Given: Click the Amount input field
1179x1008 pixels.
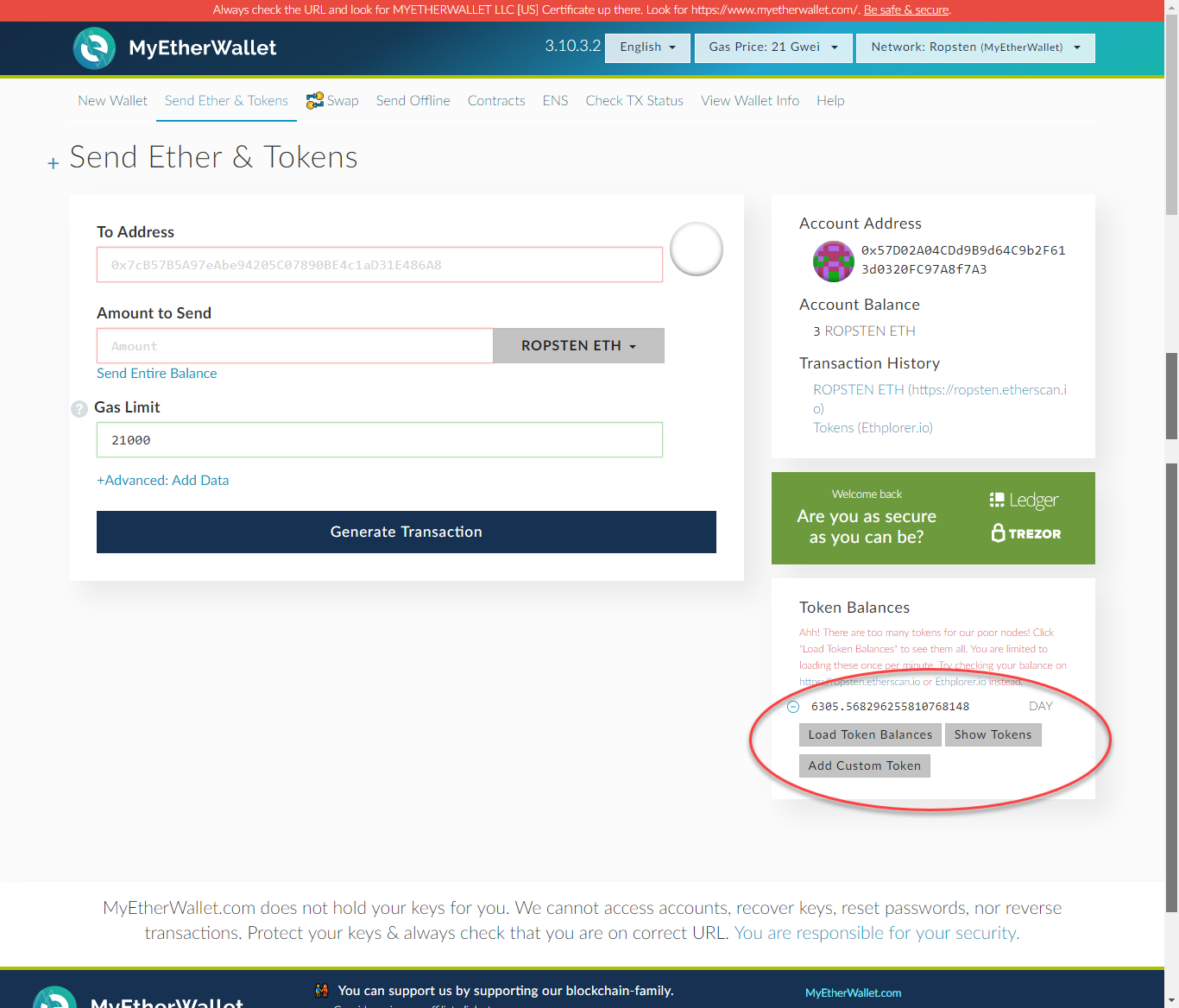Looking at the screenshot, I should point(295,346).
